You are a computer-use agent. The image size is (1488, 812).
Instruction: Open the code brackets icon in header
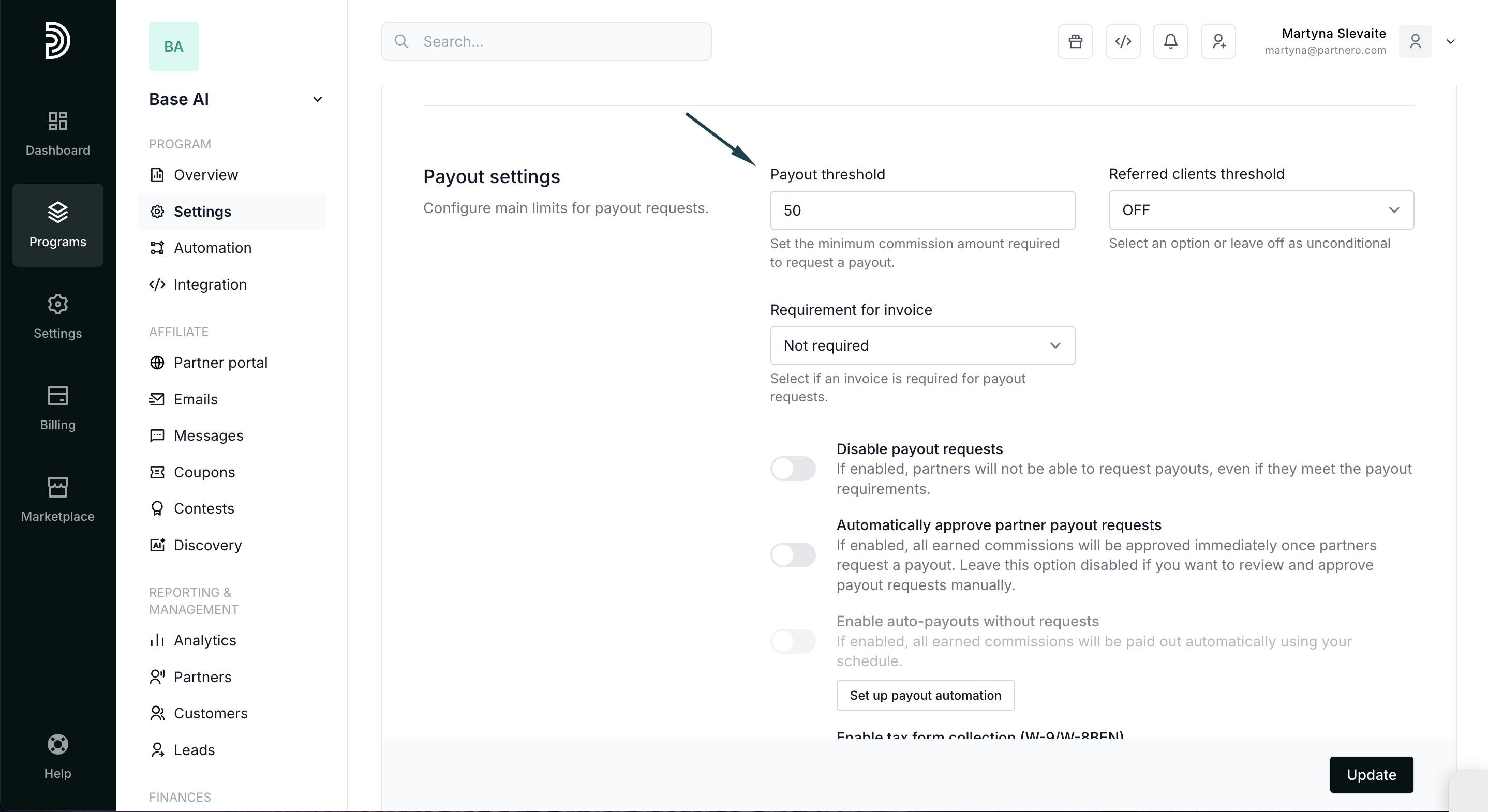pos(1122,41)
